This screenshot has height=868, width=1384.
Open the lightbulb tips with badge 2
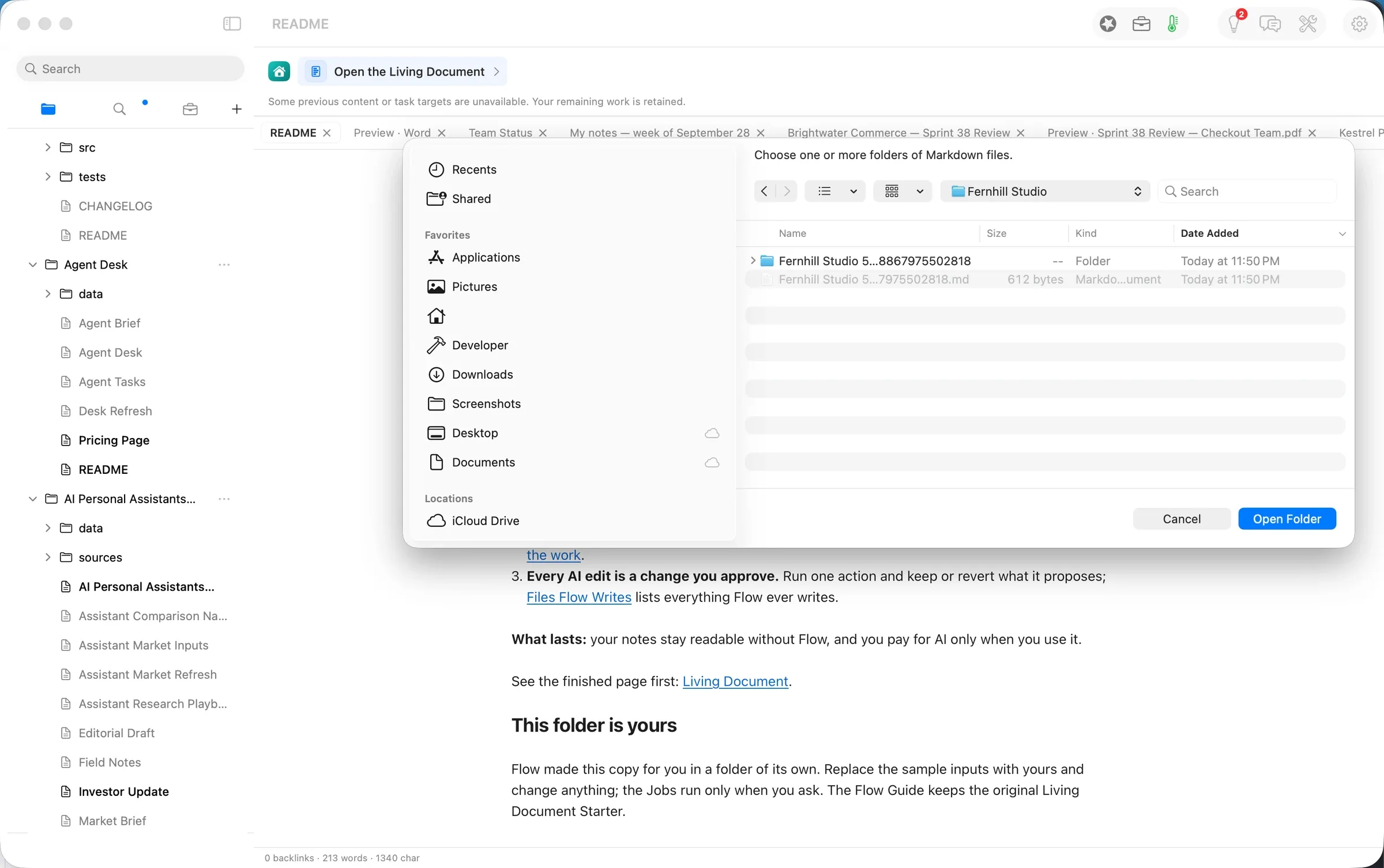point(1235,22)
